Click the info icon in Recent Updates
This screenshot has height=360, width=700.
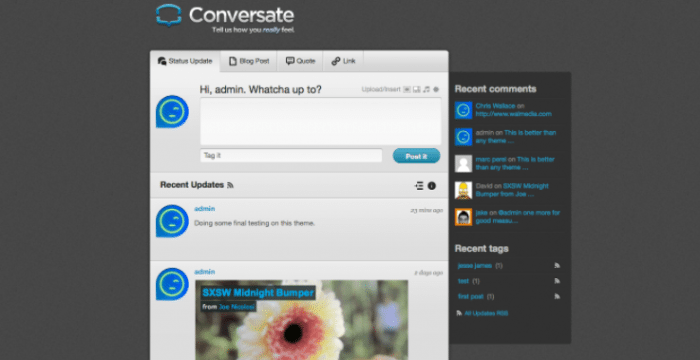[432, 186]
